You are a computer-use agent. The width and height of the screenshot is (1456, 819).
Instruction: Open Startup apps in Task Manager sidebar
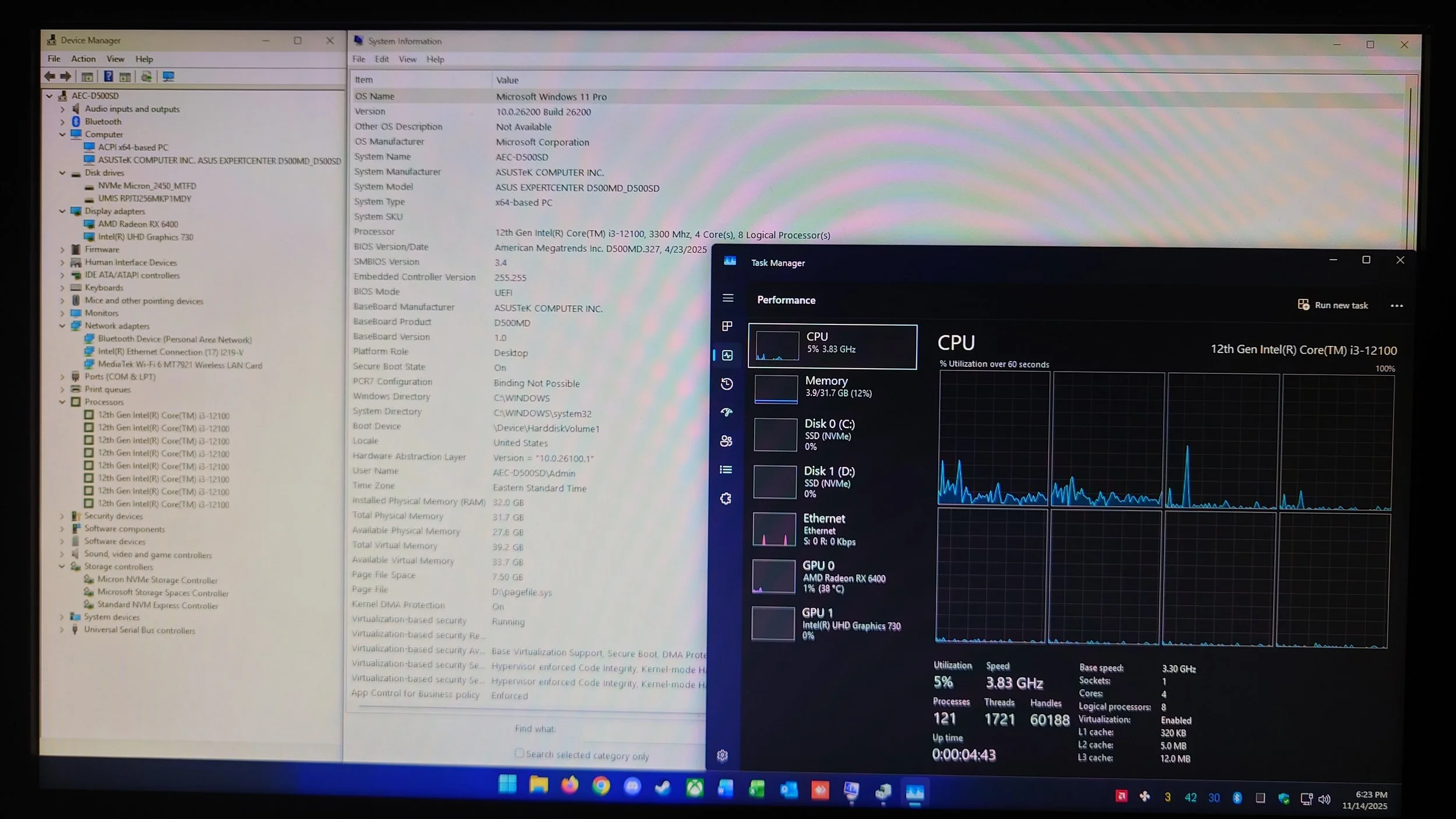tap(726, 412)
